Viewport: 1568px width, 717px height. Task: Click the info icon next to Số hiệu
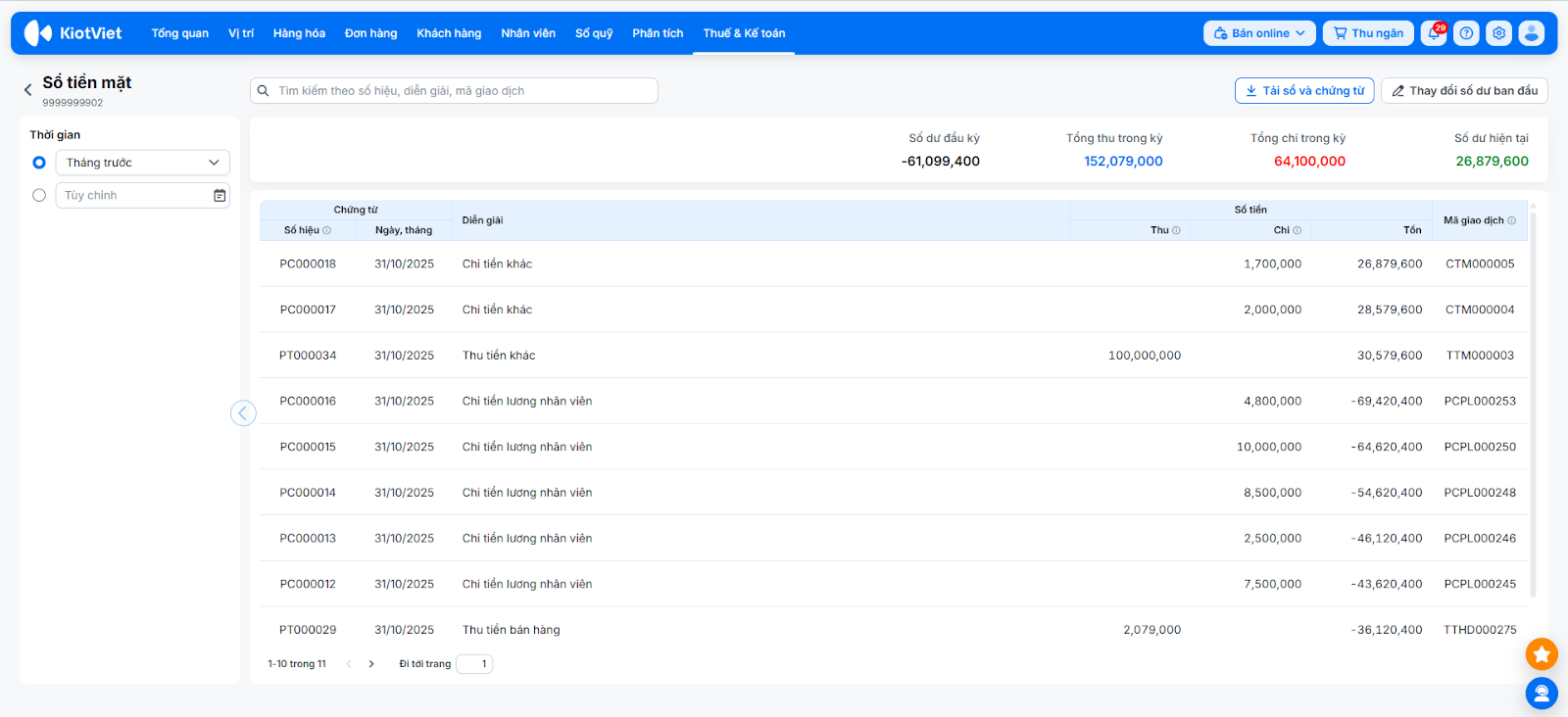[x=327, y=231]
